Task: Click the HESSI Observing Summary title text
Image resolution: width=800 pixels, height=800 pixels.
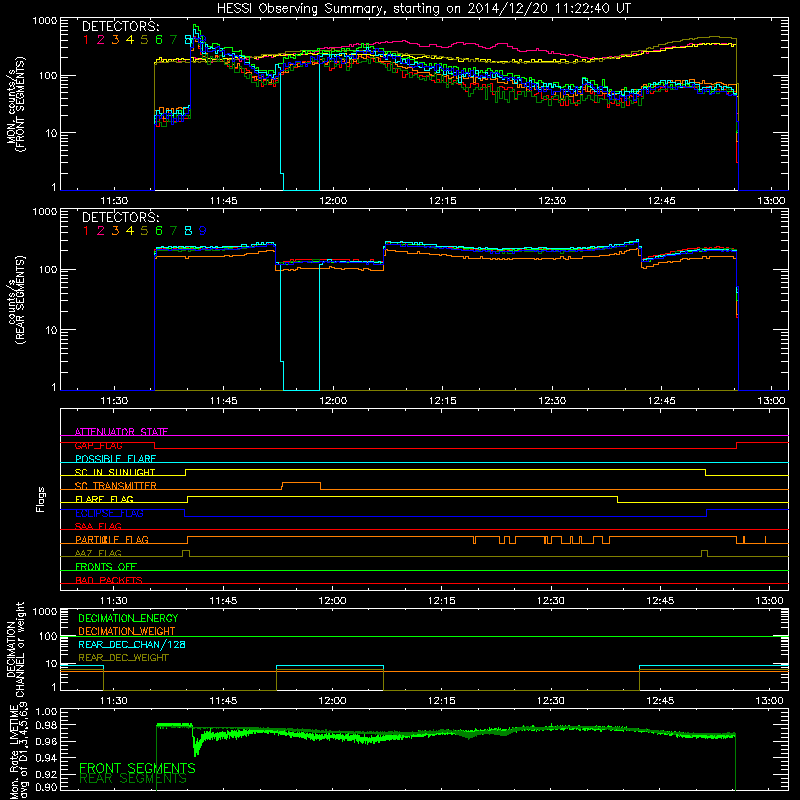Action: (x=423, y=9)
